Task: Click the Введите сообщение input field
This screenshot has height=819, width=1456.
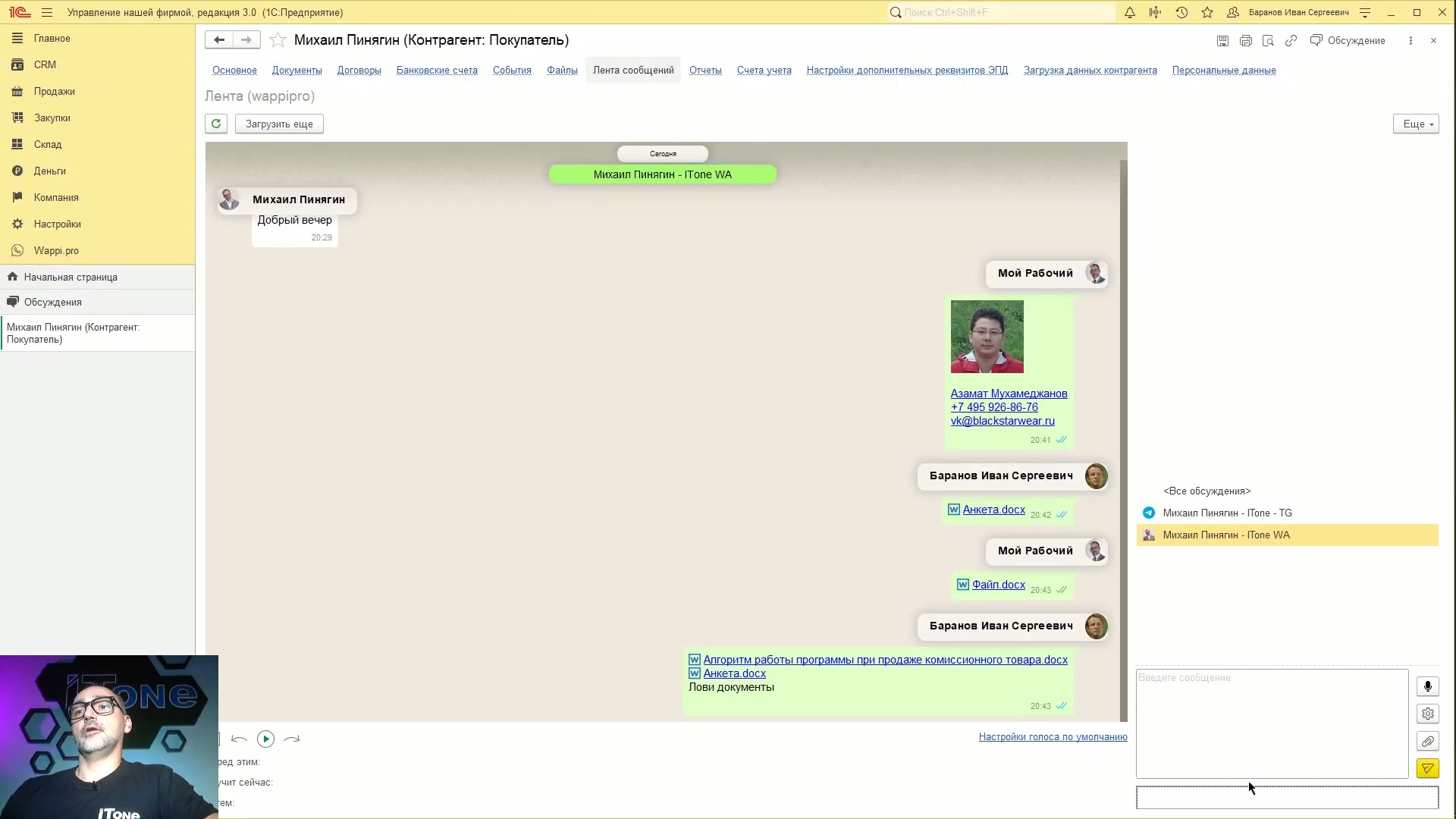Action: (x=1272, y=723)
